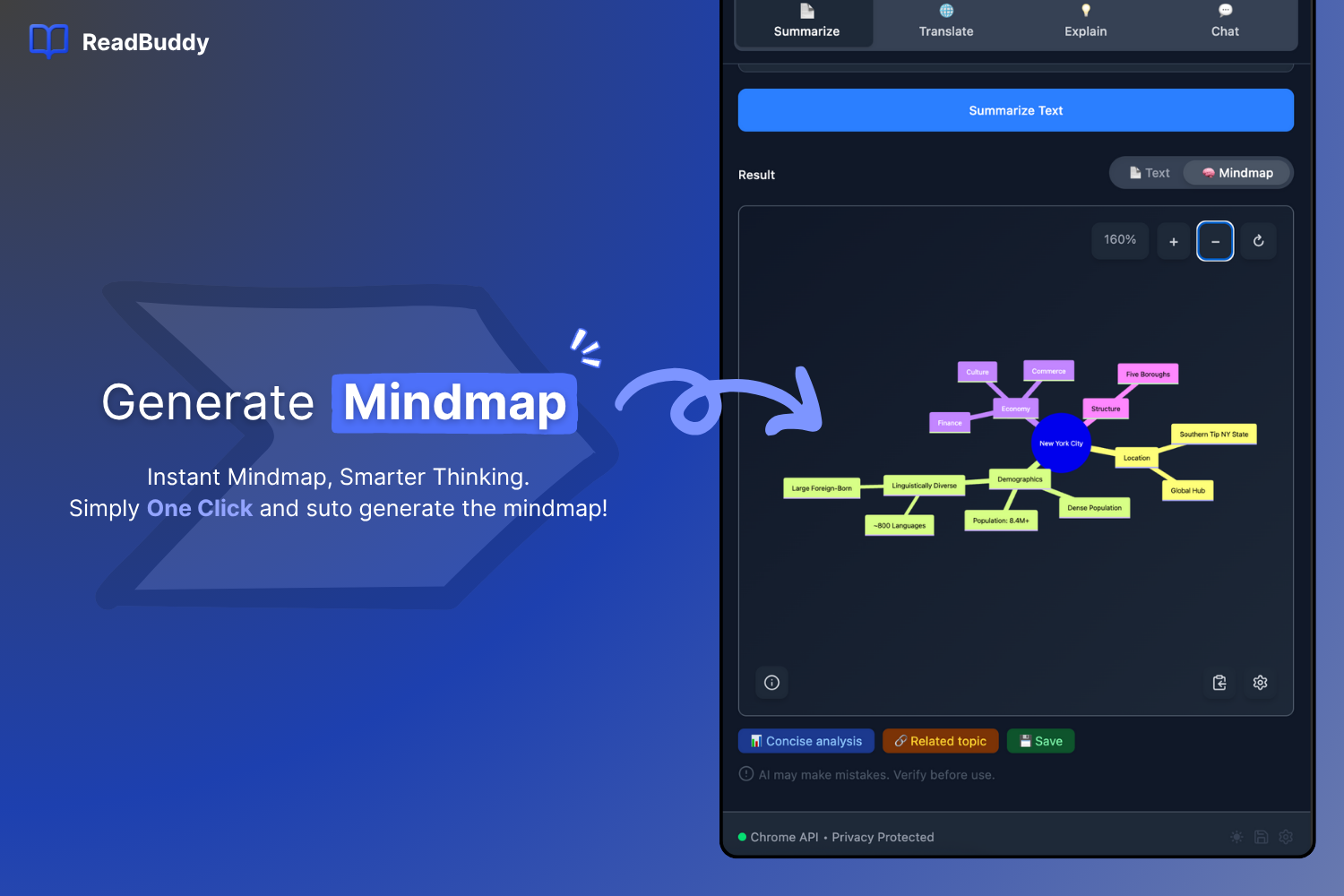
Task: Click the Demographics node
Action: click(1020, 479)
